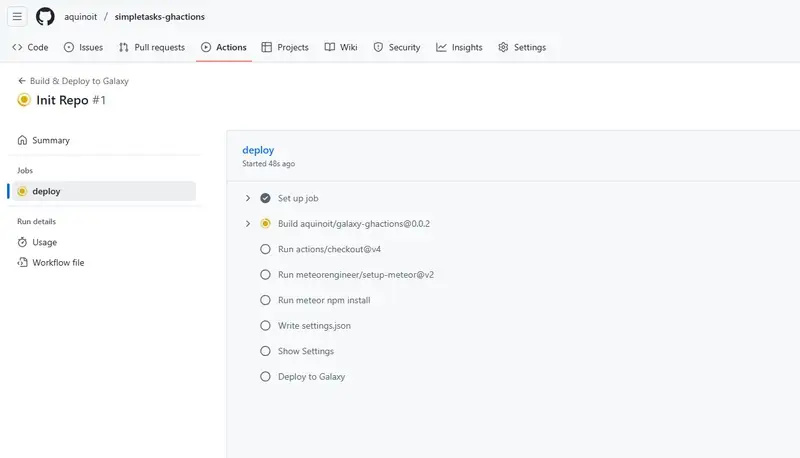The width and height of the screenshot is (800, 458).
Task: Click the Started 48s ago timestamp
Action: click(268, 164)
